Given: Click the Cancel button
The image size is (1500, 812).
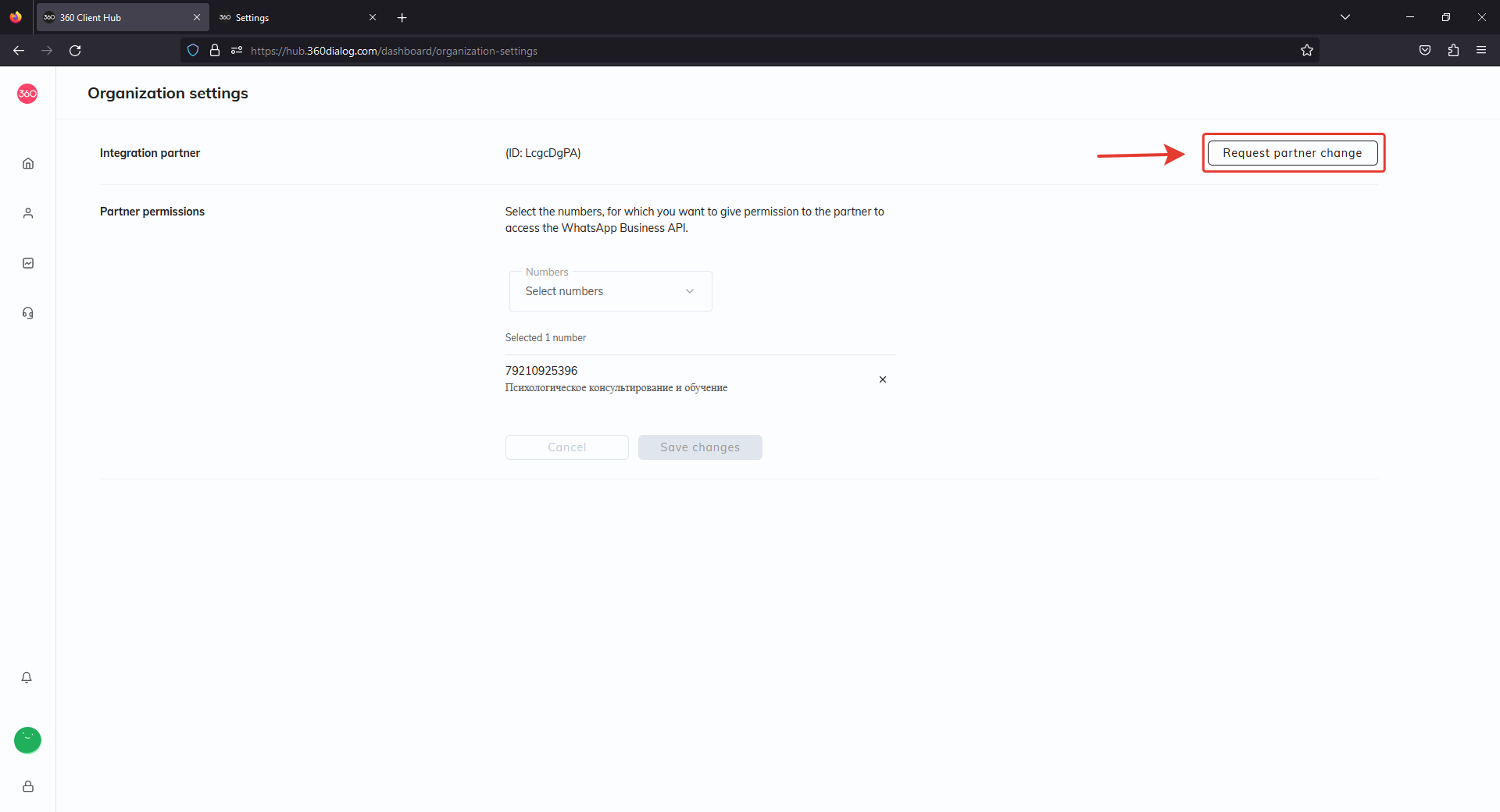Looking at the screenshot, I should pyautogui.click(x=566, y=447).
